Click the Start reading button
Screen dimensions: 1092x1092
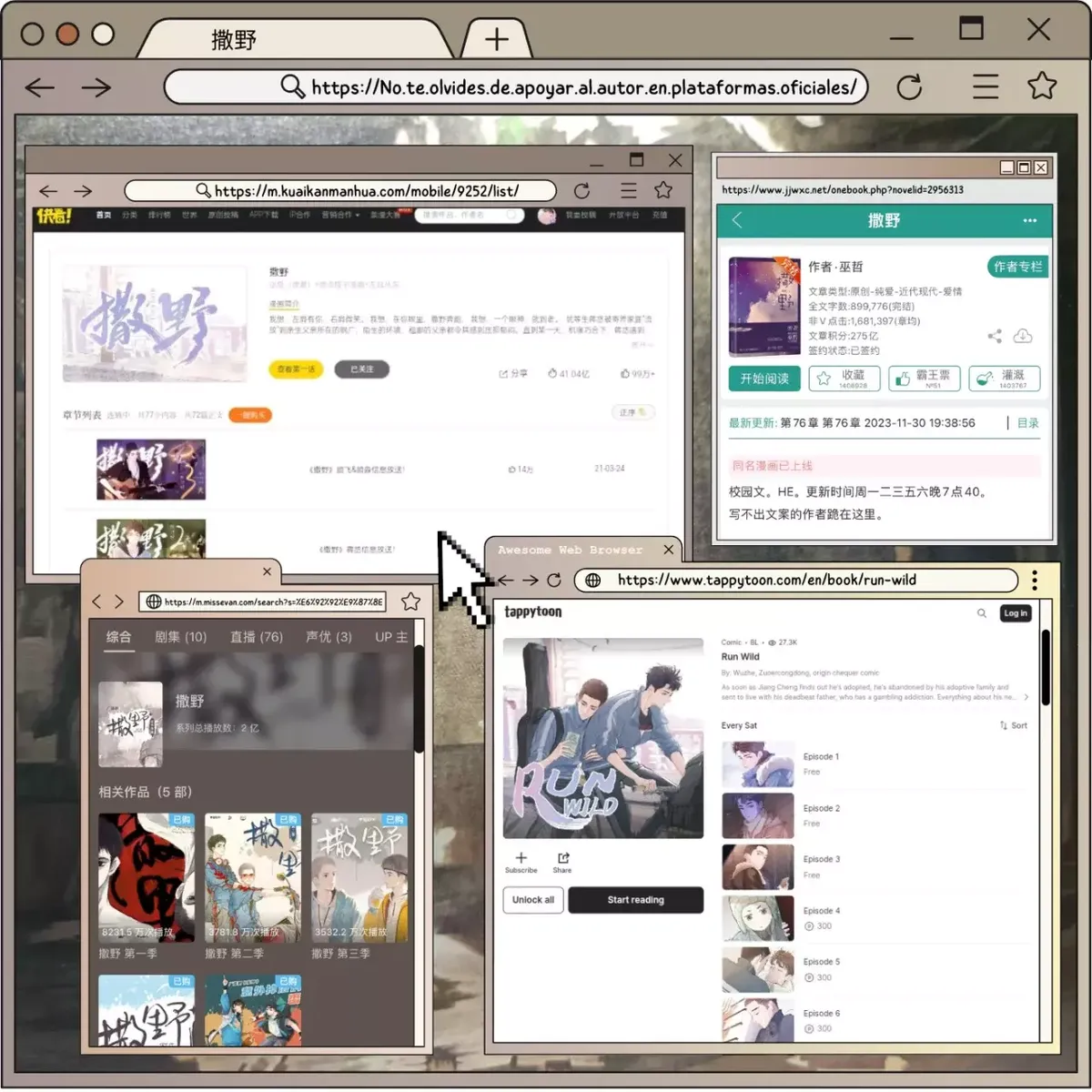(x=635, y=900)
